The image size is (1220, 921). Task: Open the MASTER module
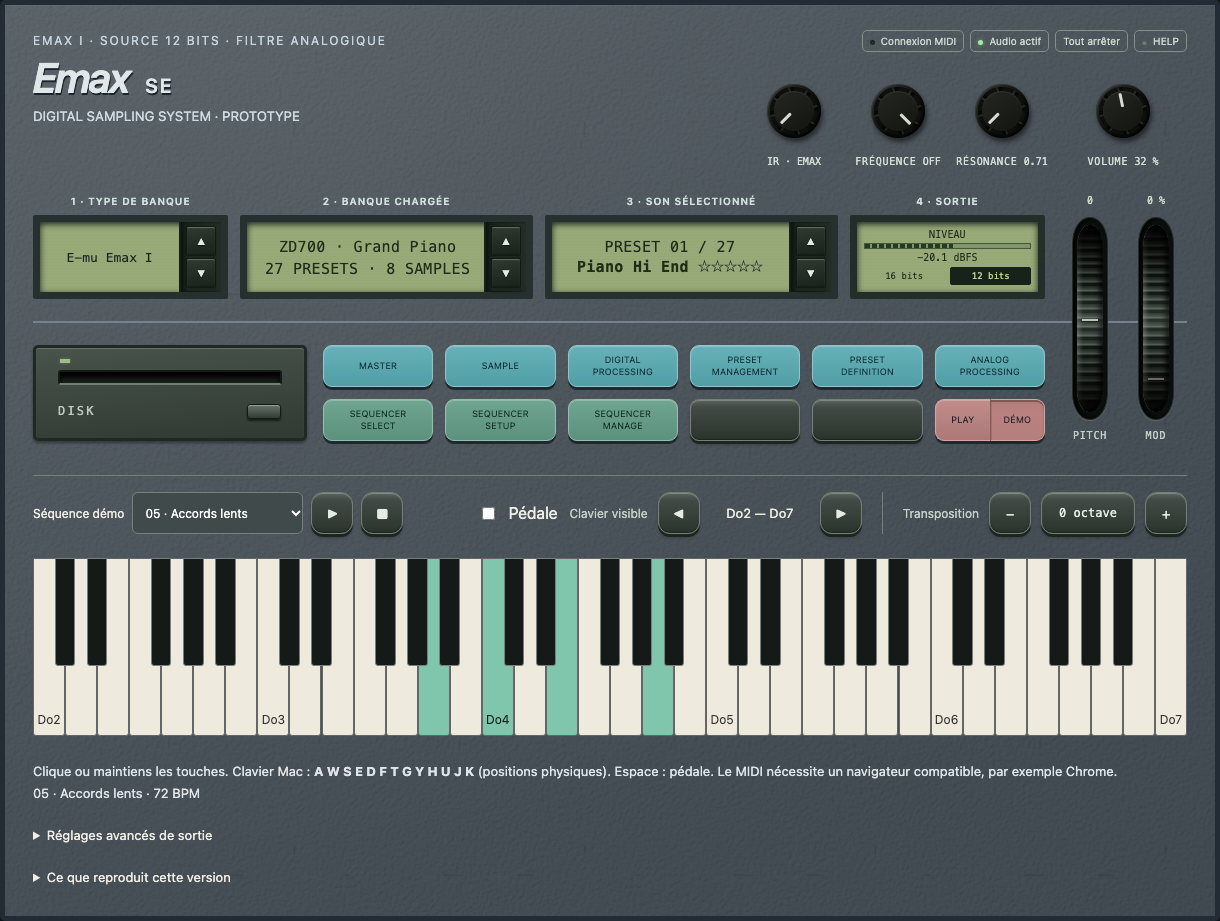[378, 366]
